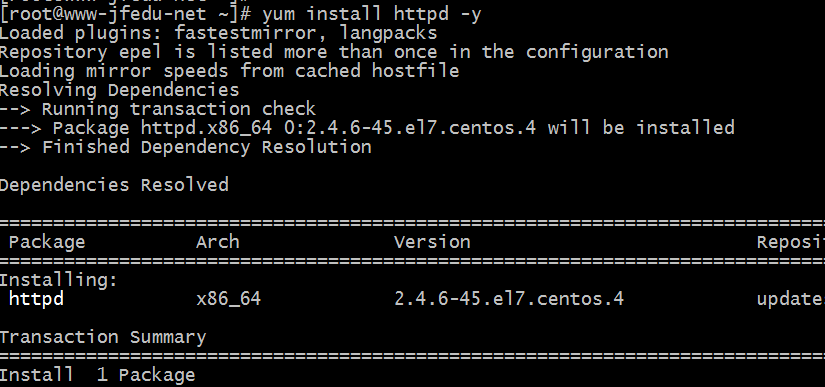This screenshot has height=387, width=825.
Task: Click the x86_64 architecture value
Action: pos(228,299)
